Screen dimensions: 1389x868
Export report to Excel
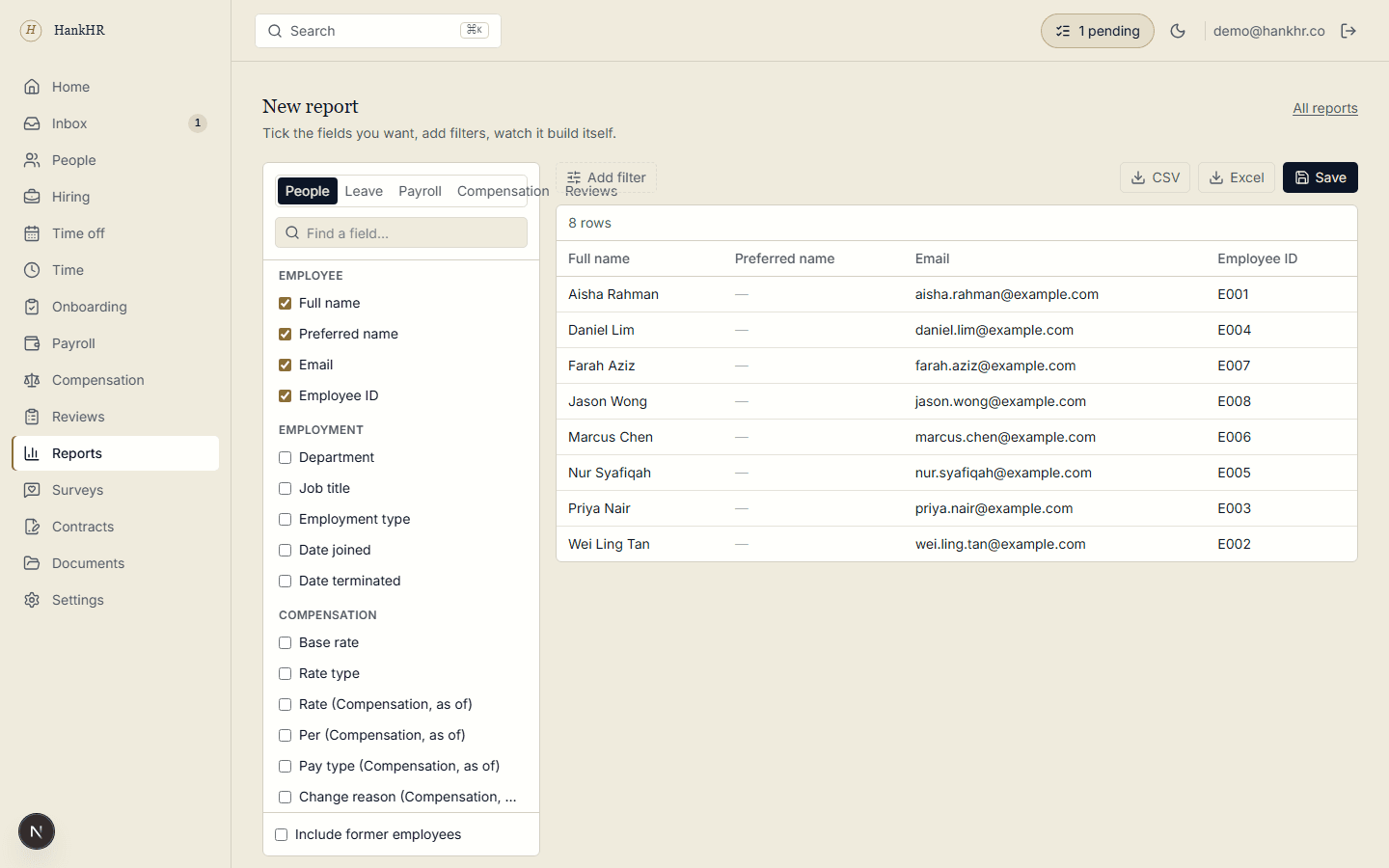(1237, 177)
